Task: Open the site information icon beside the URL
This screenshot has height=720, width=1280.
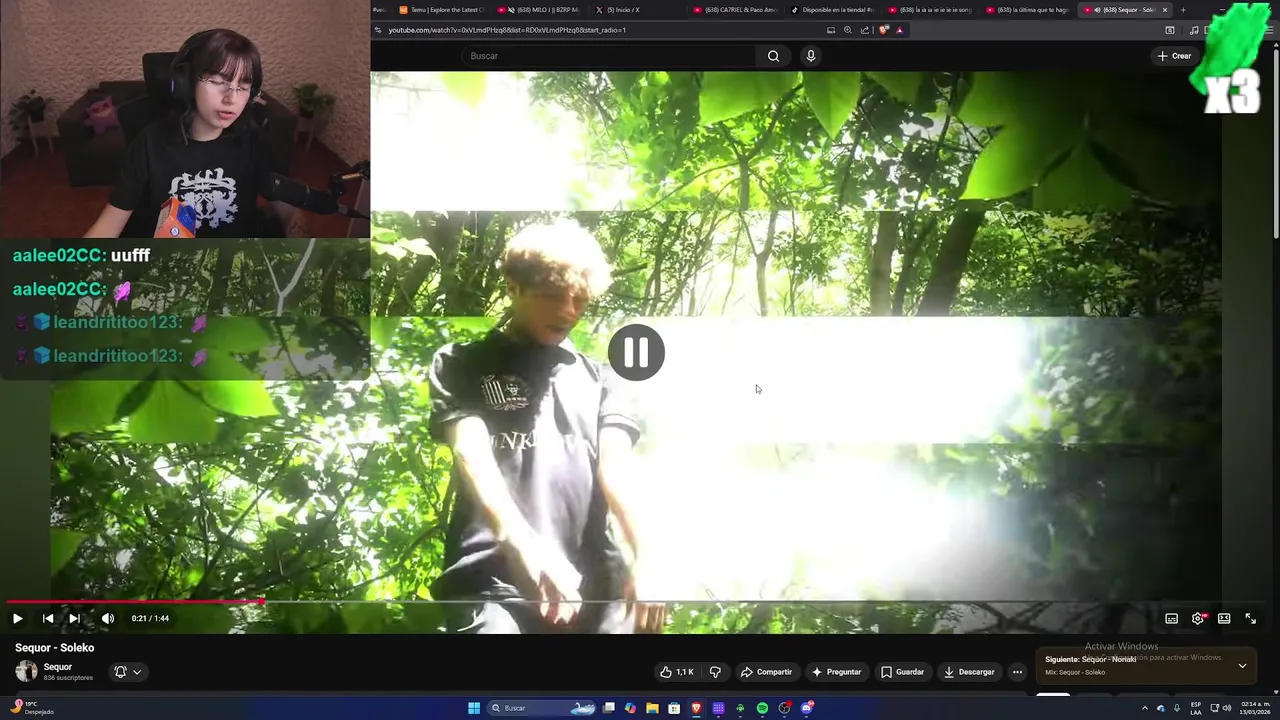Action: [x=378, y=30]
